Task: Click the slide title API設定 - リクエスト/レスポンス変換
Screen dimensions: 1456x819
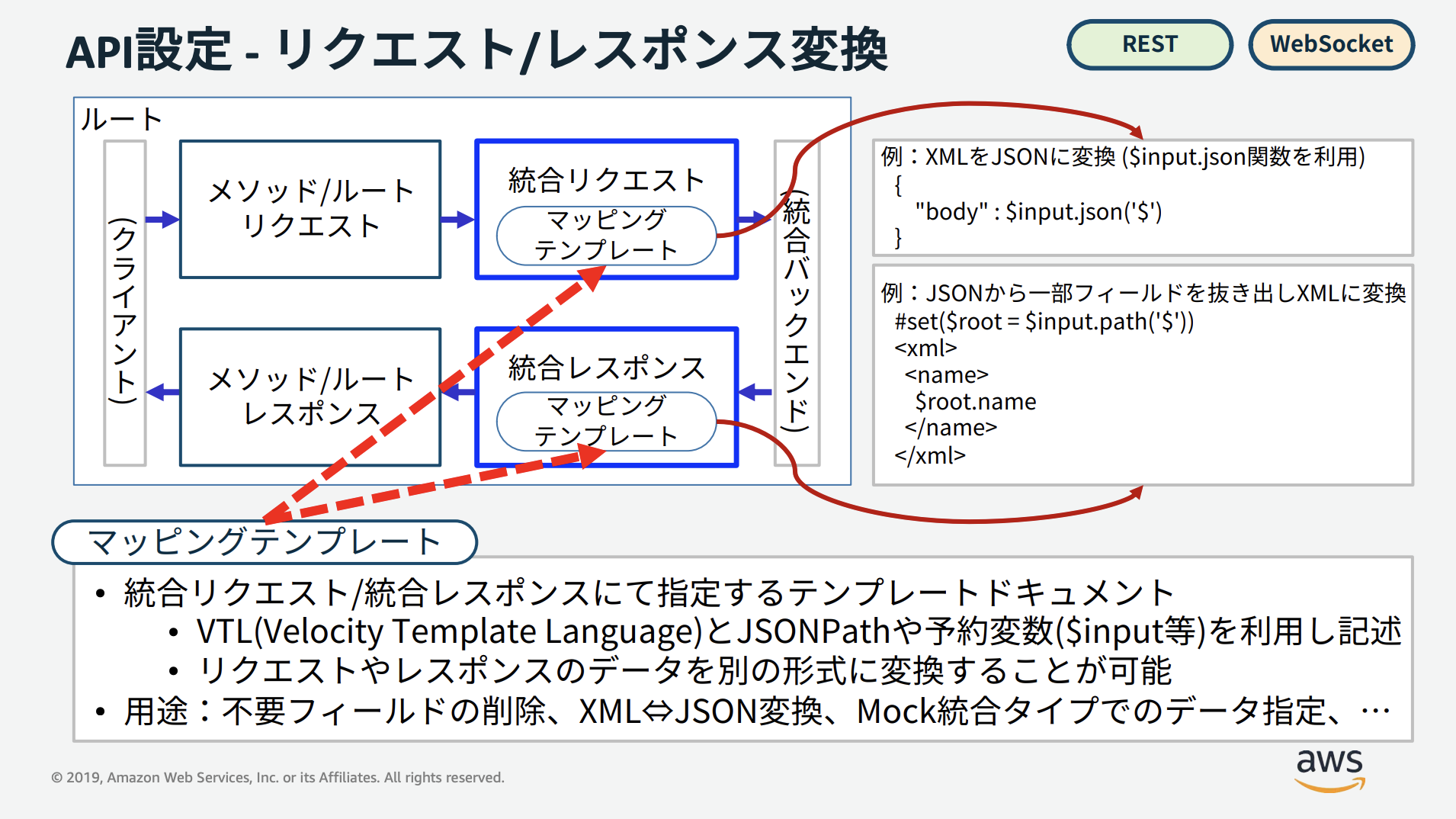Action: [x=476, y=50]
